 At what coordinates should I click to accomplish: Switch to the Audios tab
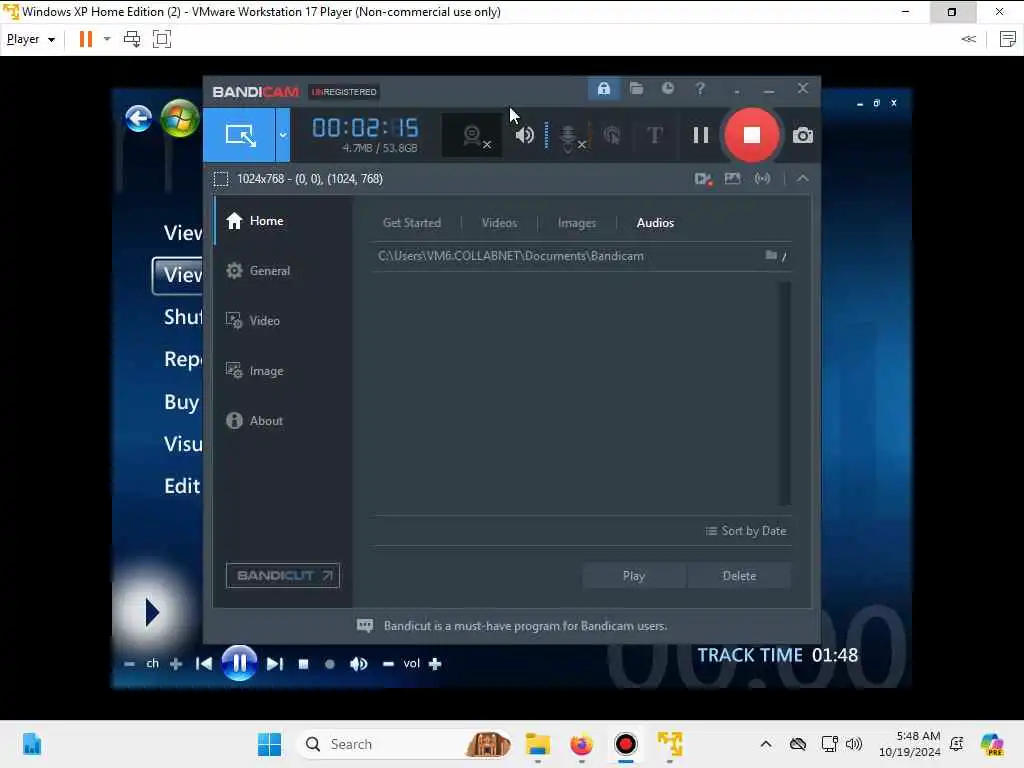(655, 223)
